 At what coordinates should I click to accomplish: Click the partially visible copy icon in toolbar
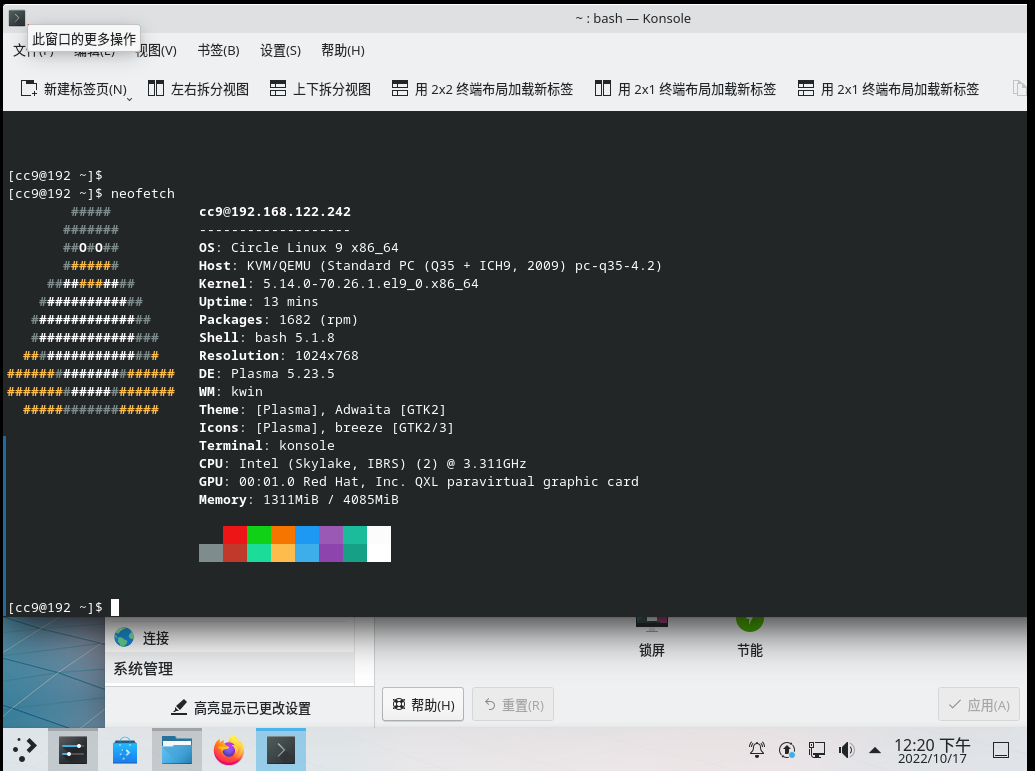[x=1019, y=88]
